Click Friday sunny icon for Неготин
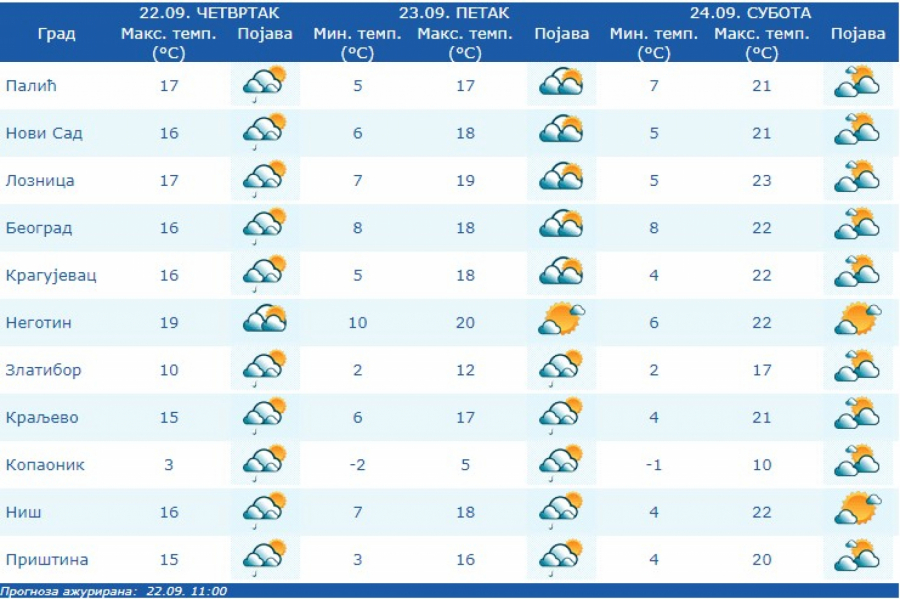The image size is (900, 599). [561, 321]
